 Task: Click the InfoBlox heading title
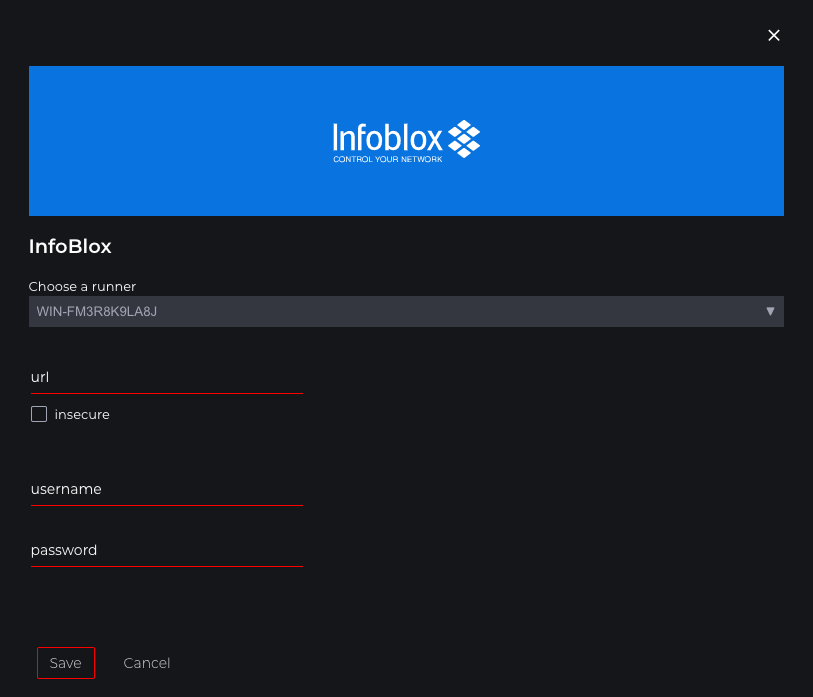(x=70, y=246)
